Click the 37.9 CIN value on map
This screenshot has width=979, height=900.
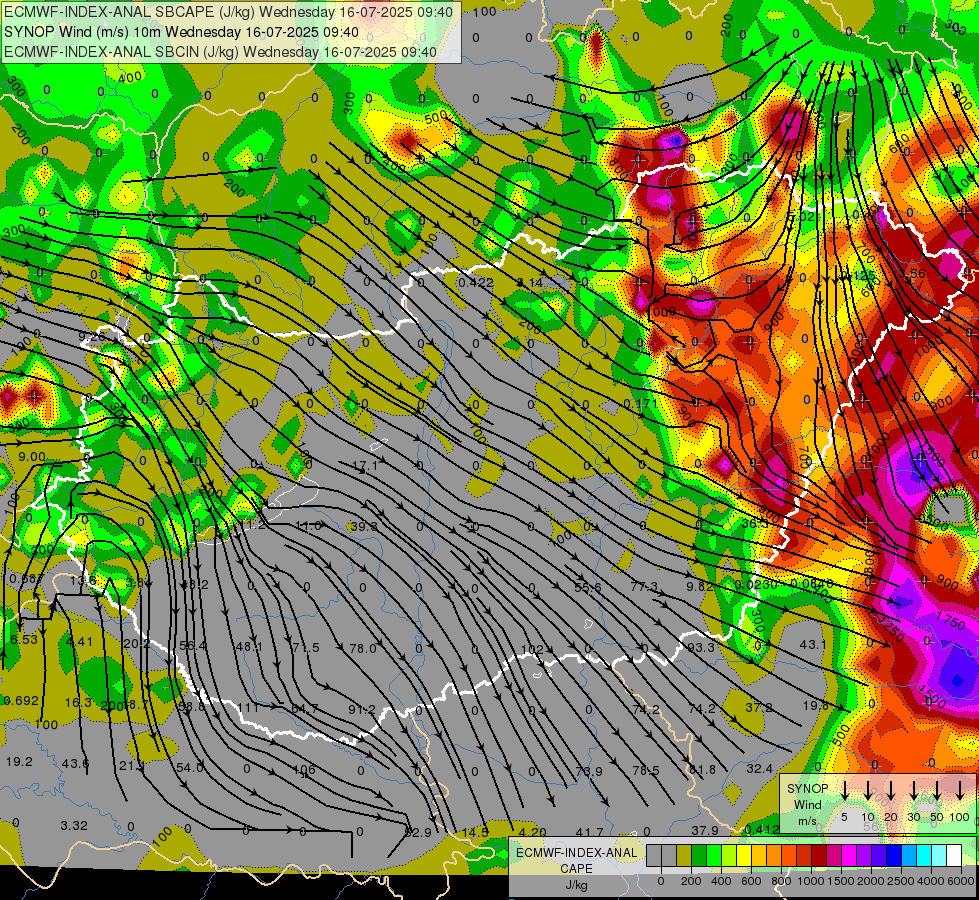point(705,830)
